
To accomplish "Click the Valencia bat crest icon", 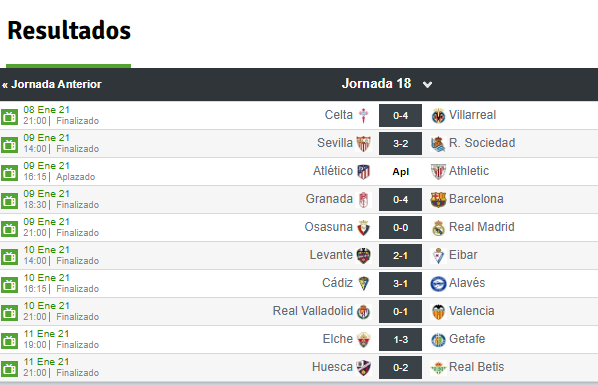I will tap(438, 312).
